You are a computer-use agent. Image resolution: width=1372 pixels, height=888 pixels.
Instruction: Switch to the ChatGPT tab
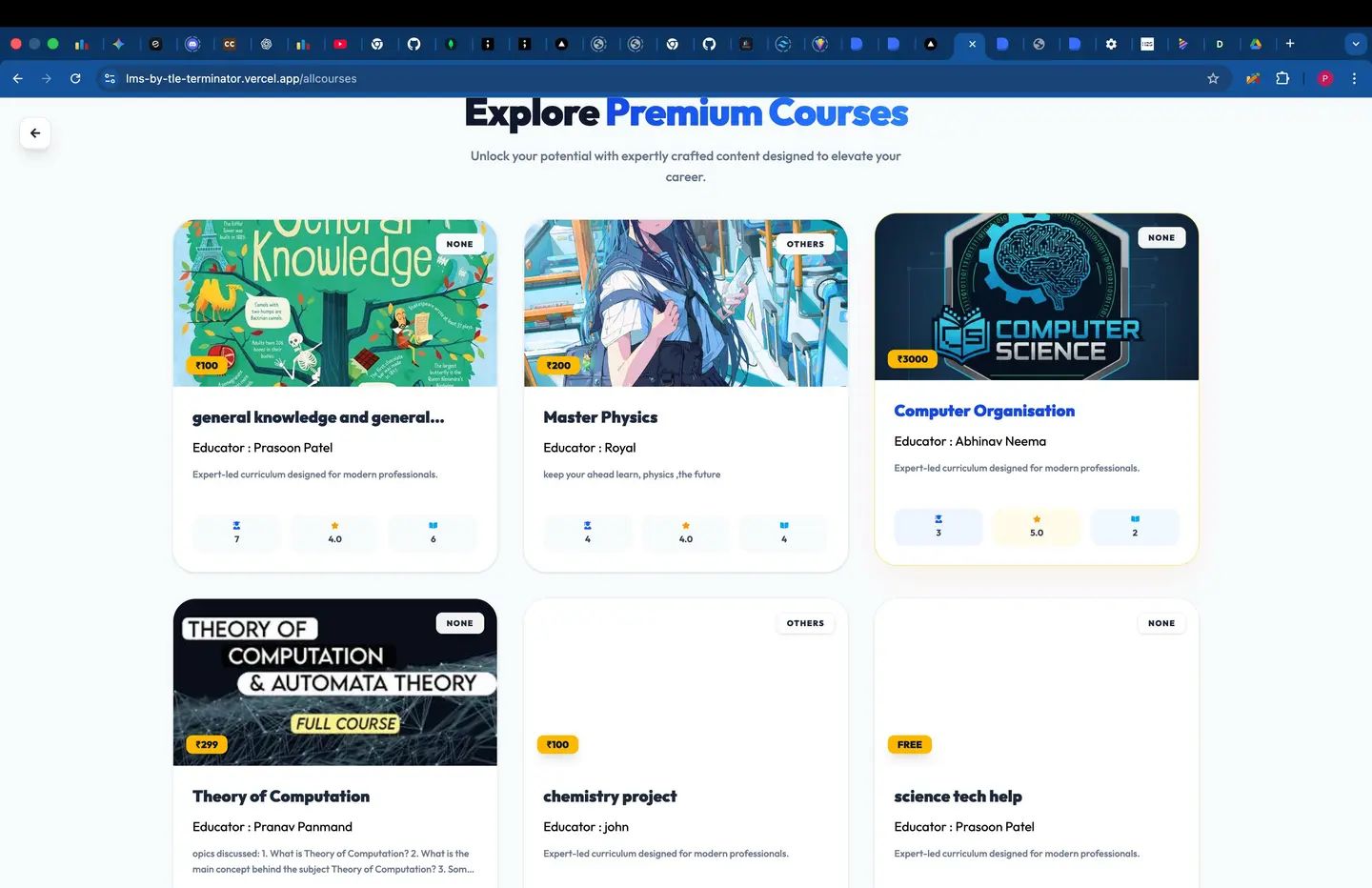(x=267, y=44)
